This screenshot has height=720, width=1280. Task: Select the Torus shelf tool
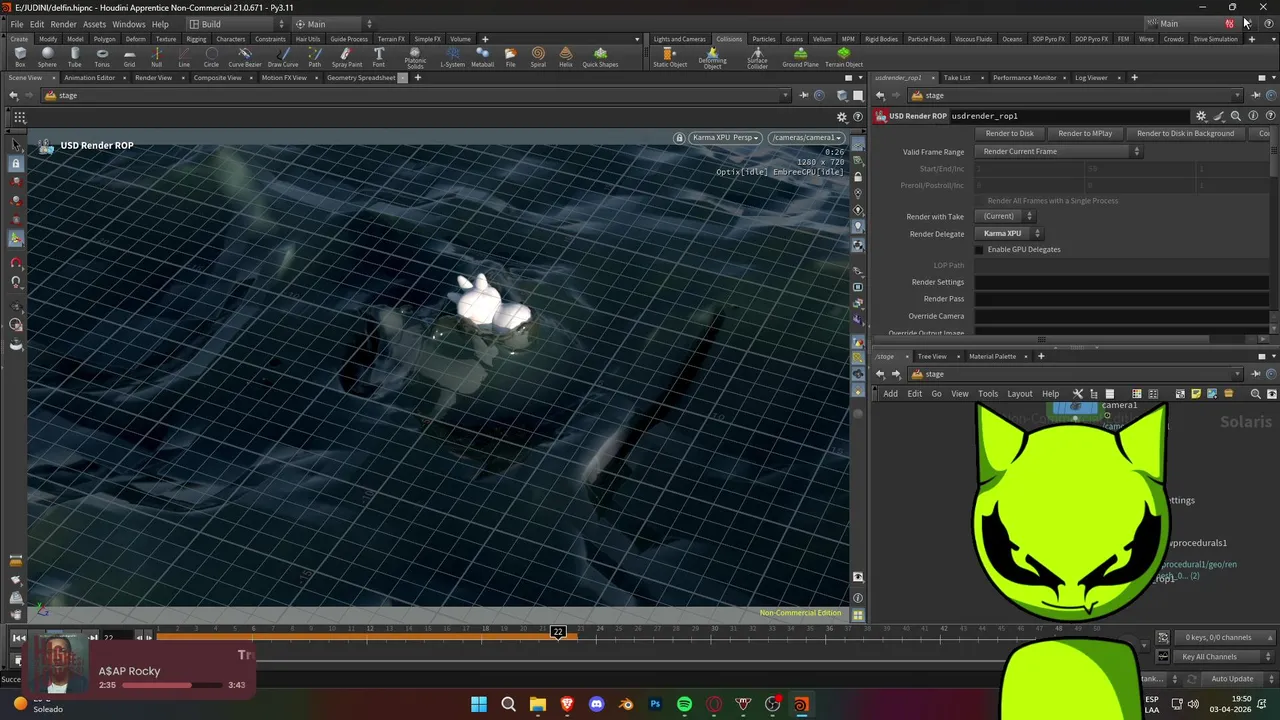(x=102, y=57)
